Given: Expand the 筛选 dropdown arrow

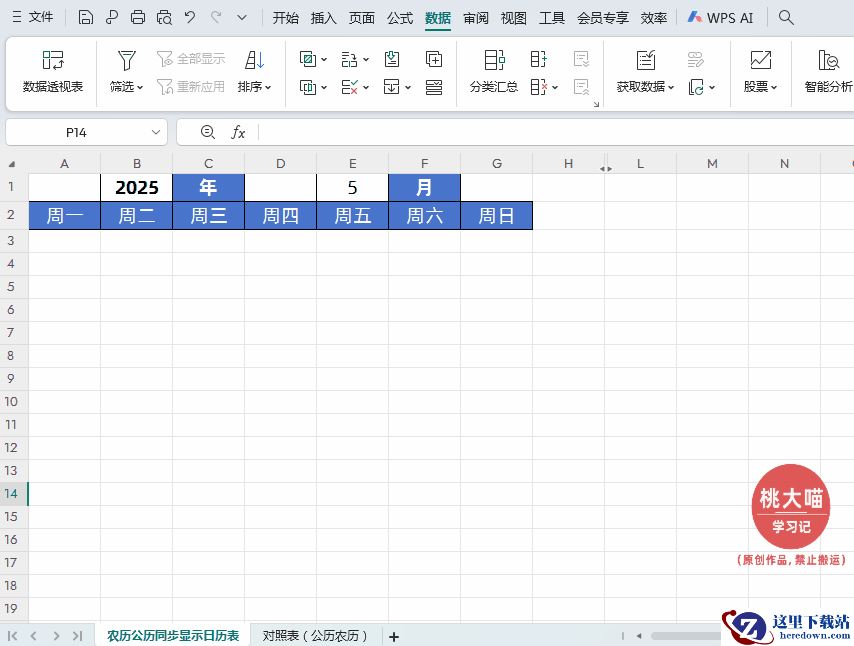Looking at the screenshot, I should click(140, 87).
